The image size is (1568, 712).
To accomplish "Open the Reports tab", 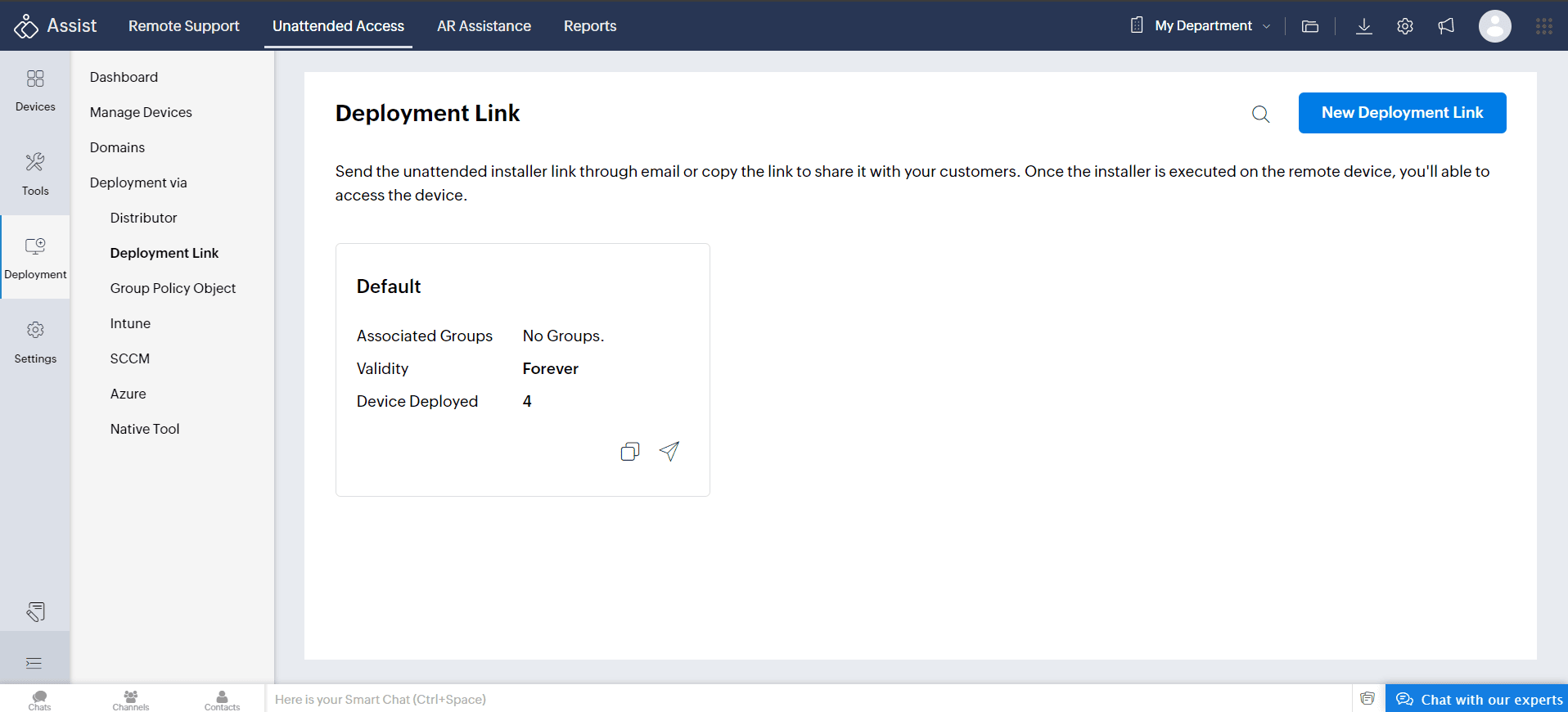I will click(589, 26).
